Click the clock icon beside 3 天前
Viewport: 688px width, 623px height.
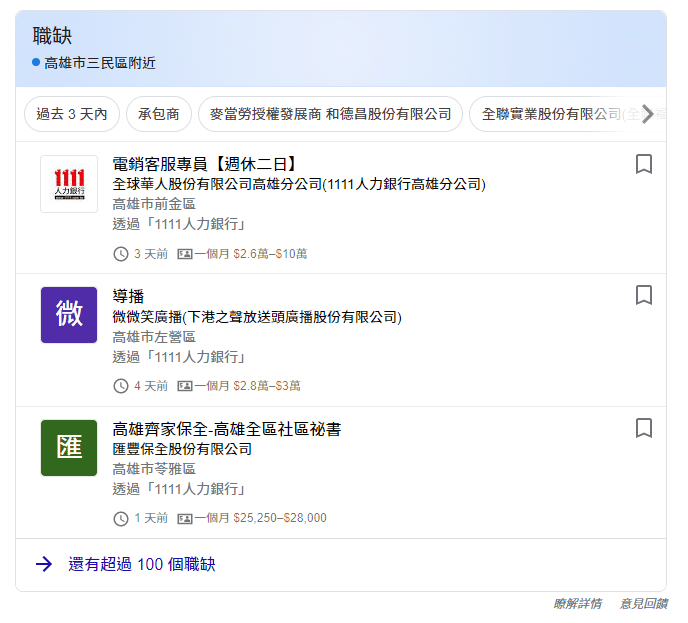[121, 254]
